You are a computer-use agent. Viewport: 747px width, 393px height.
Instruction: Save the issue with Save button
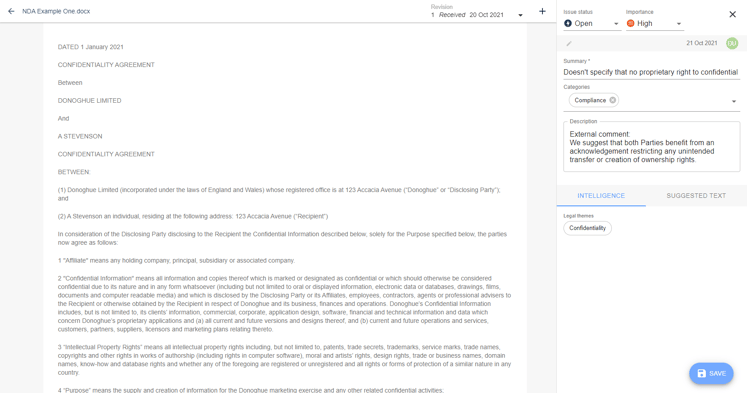click(711, 373)
